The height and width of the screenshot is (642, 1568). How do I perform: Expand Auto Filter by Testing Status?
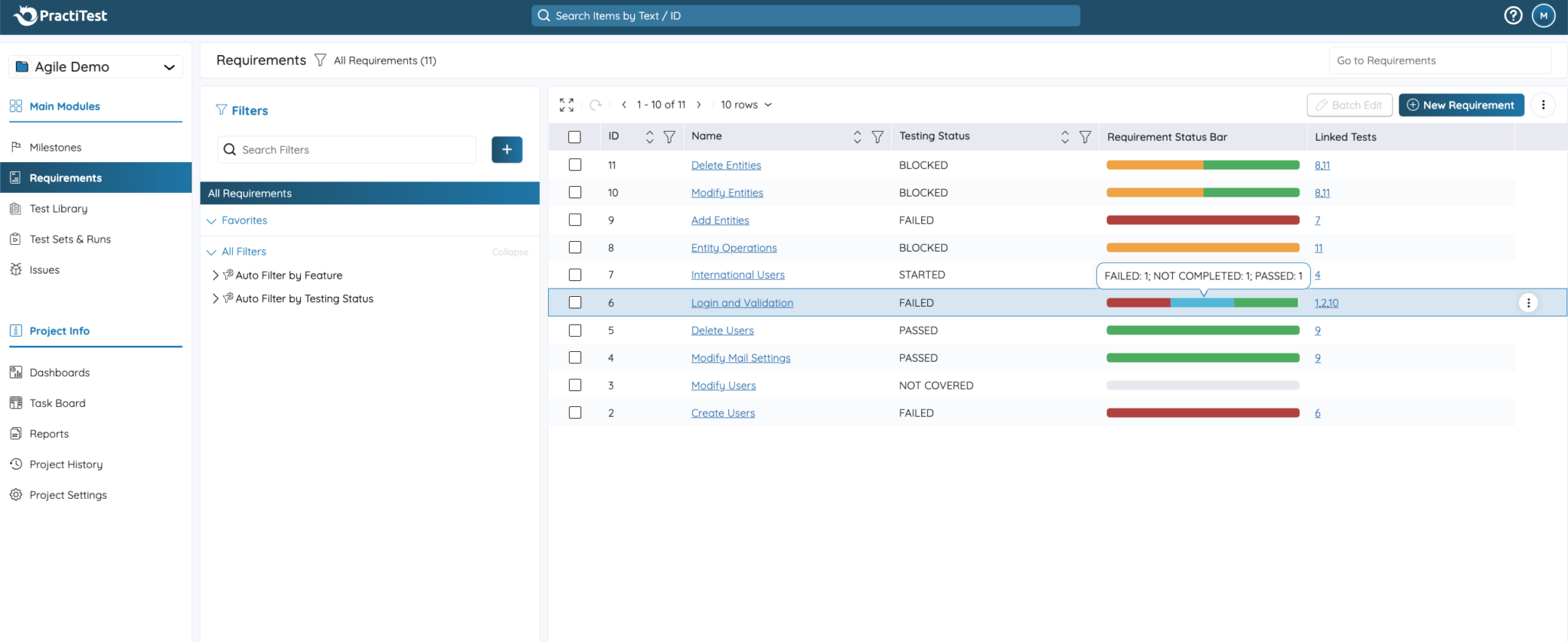215,299
